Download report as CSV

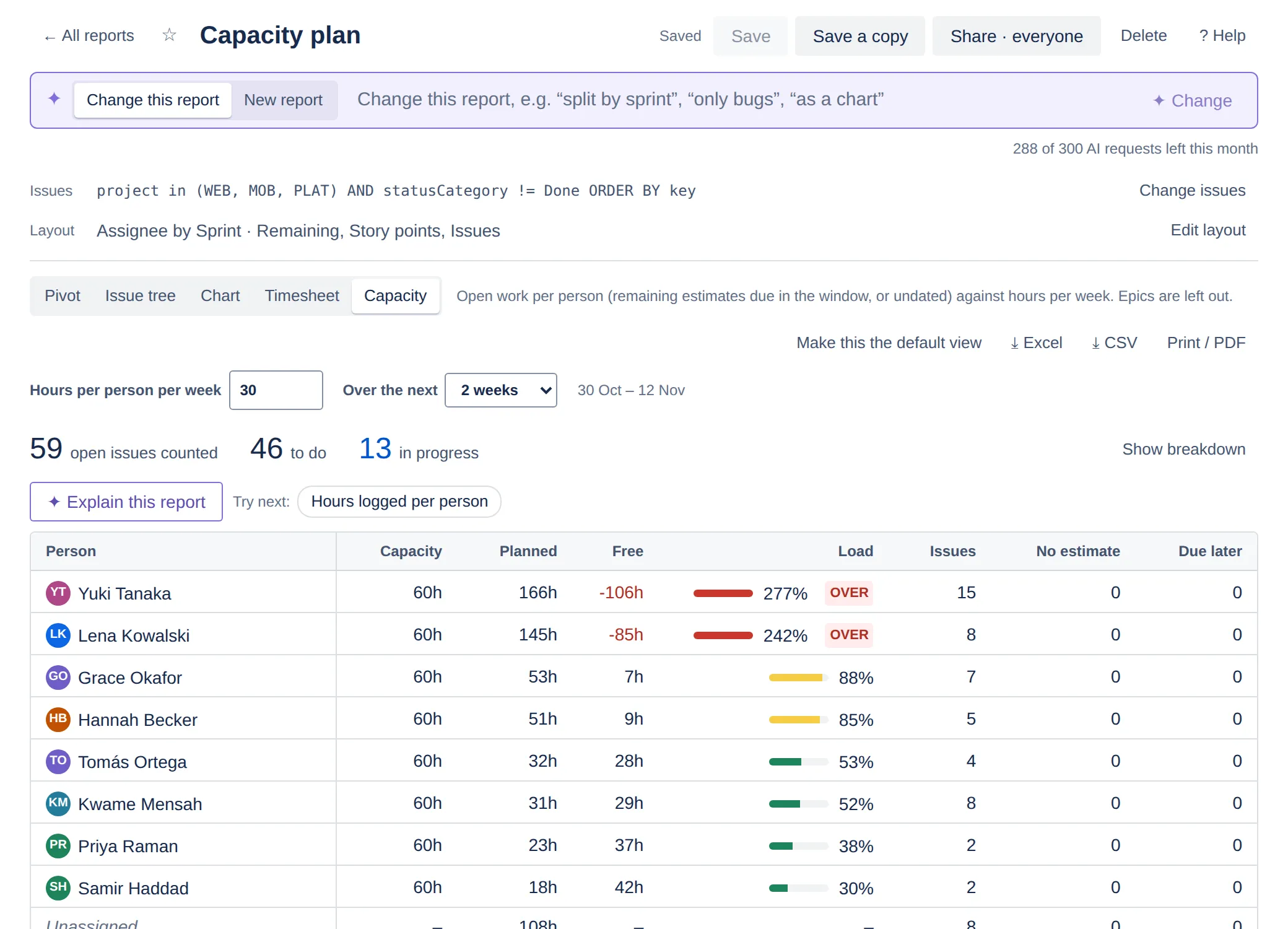pos(1114,343)
